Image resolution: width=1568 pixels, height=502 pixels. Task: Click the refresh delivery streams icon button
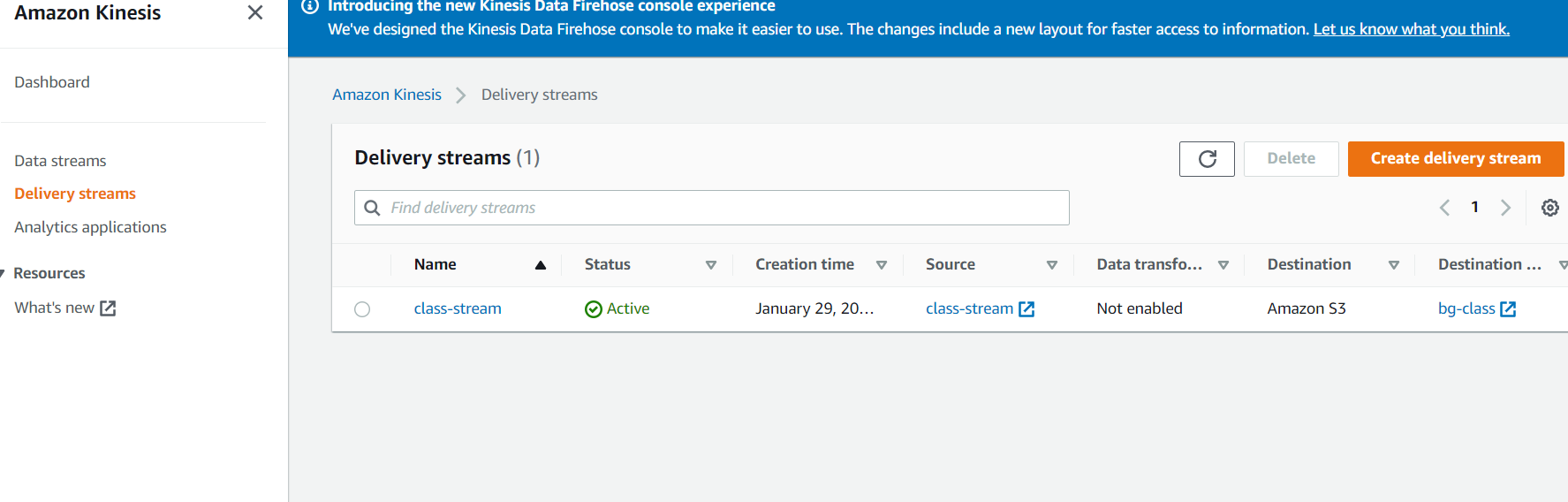1207,159
